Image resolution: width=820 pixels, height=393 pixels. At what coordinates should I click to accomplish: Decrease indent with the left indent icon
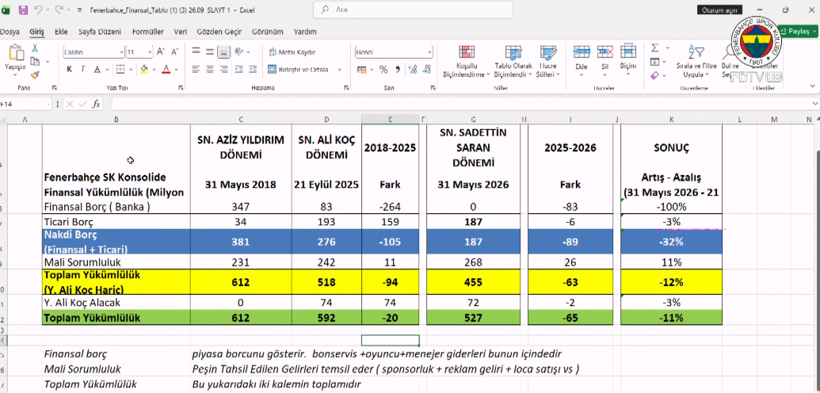click(x=239, y=69)
